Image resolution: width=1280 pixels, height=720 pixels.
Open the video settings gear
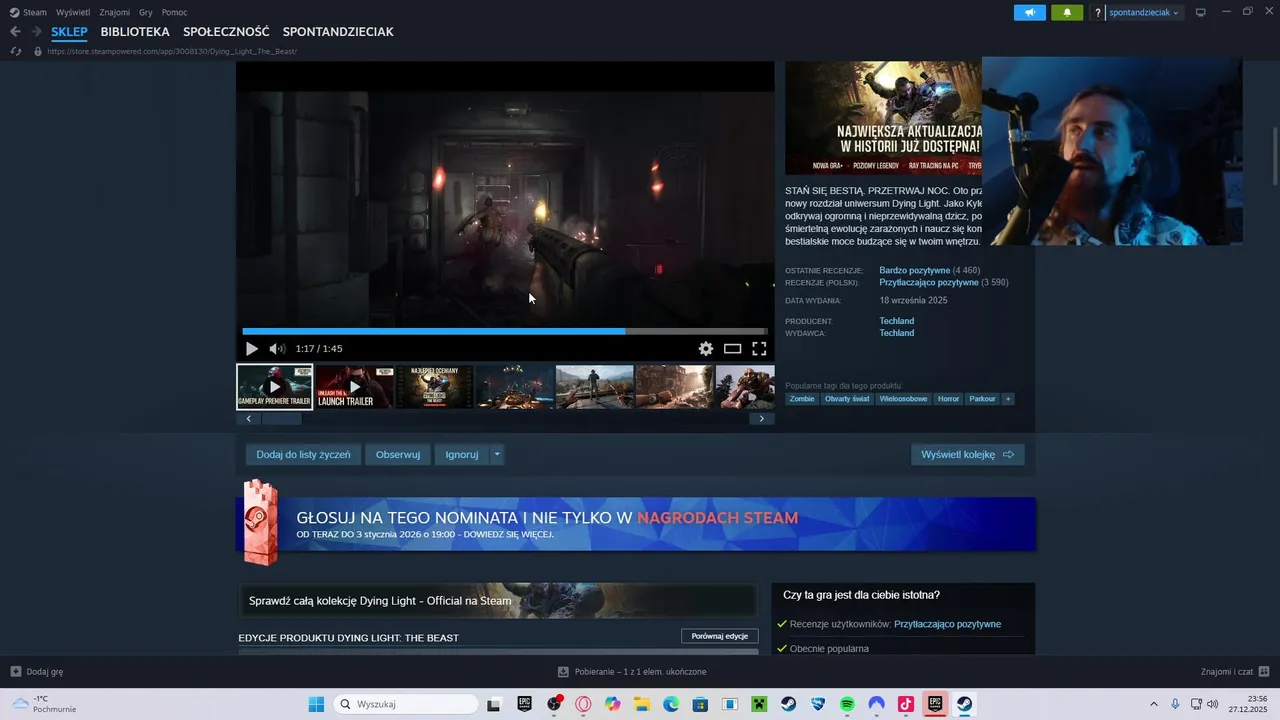(x=706, y=349)
